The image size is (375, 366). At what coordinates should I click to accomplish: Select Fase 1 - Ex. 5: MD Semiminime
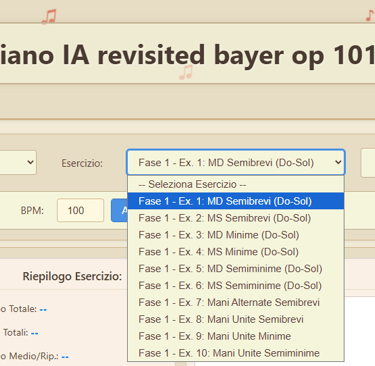(x=236, y=269)
